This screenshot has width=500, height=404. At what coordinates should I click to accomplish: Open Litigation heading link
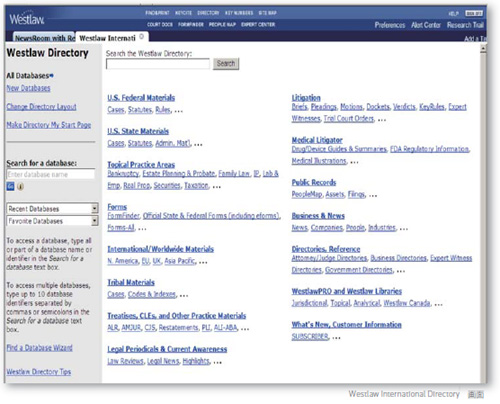[306, 98]
